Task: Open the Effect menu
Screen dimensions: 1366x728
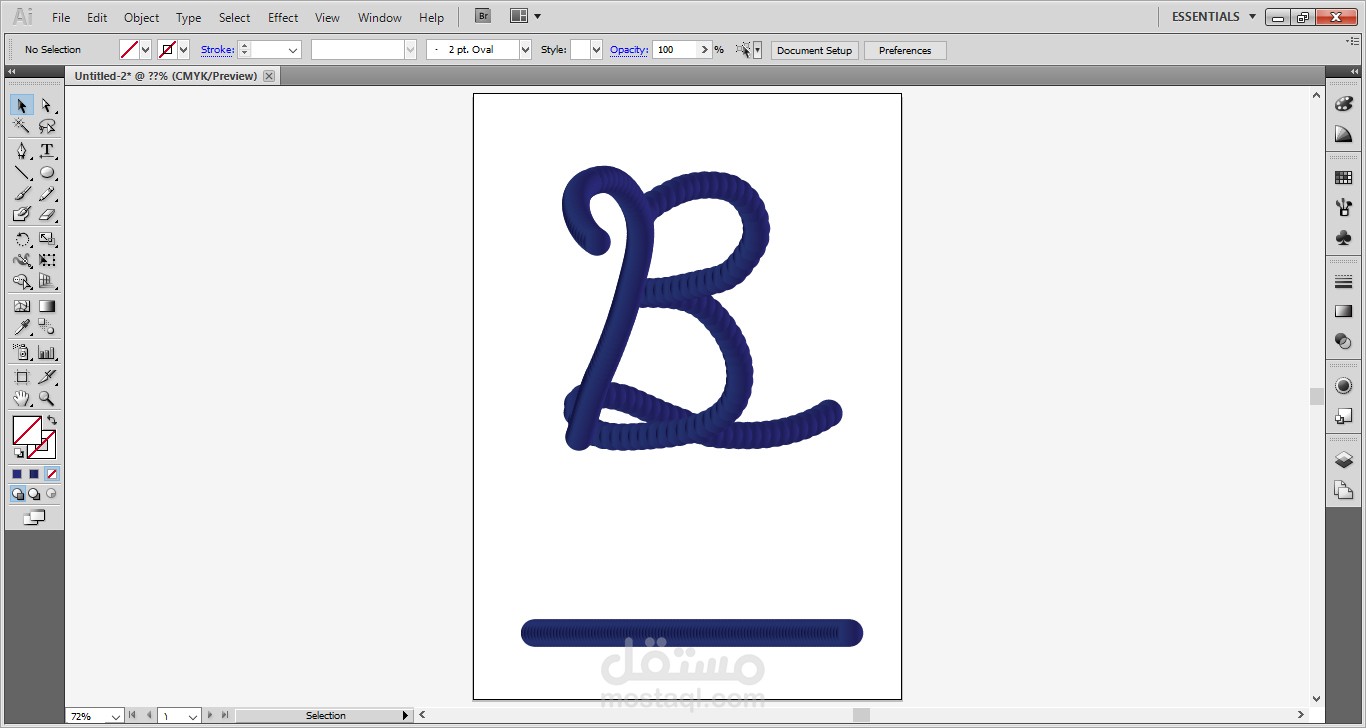Action: coord(283,17)
